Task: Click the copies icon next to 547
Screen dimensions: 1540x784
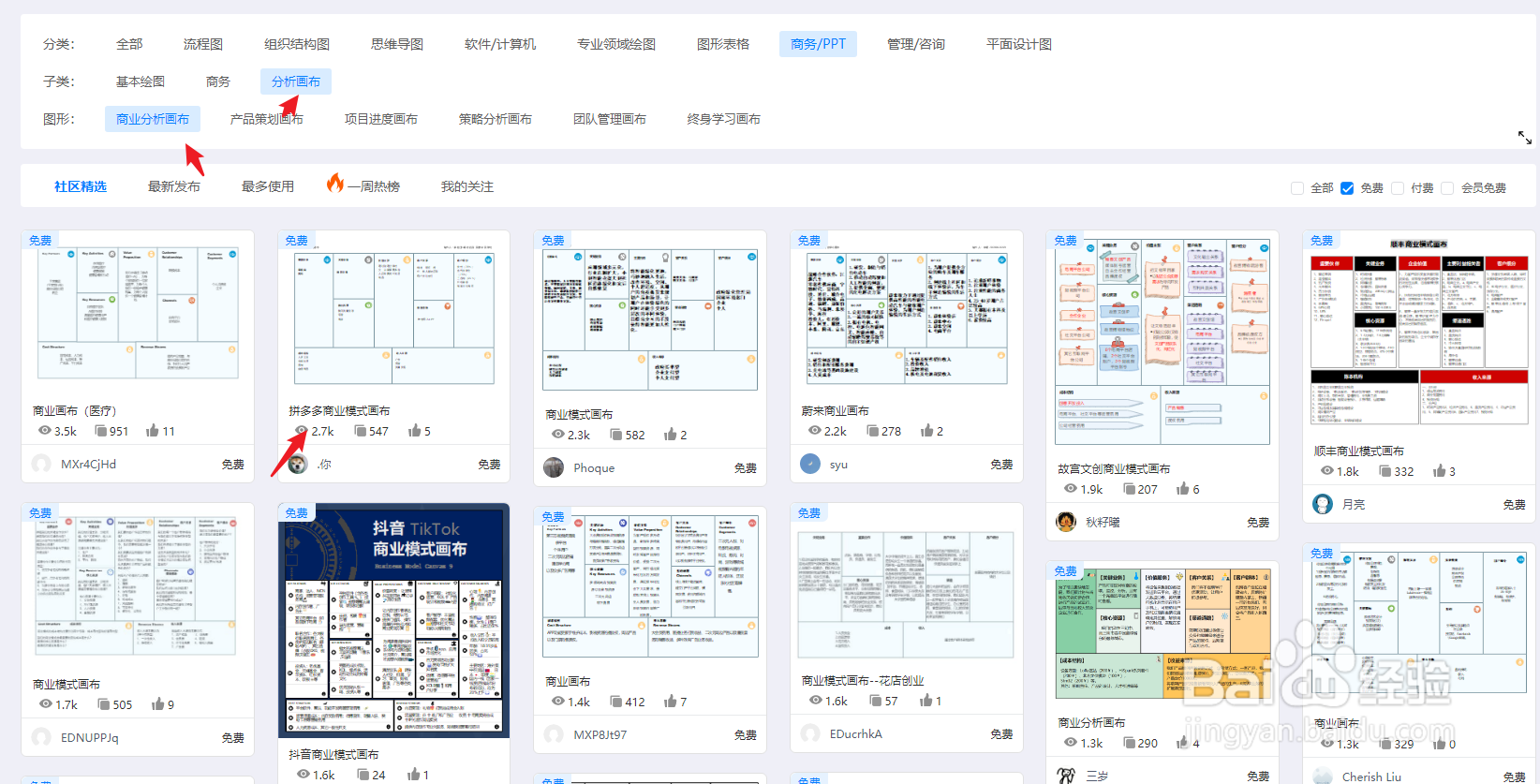Action: point(361,431)
